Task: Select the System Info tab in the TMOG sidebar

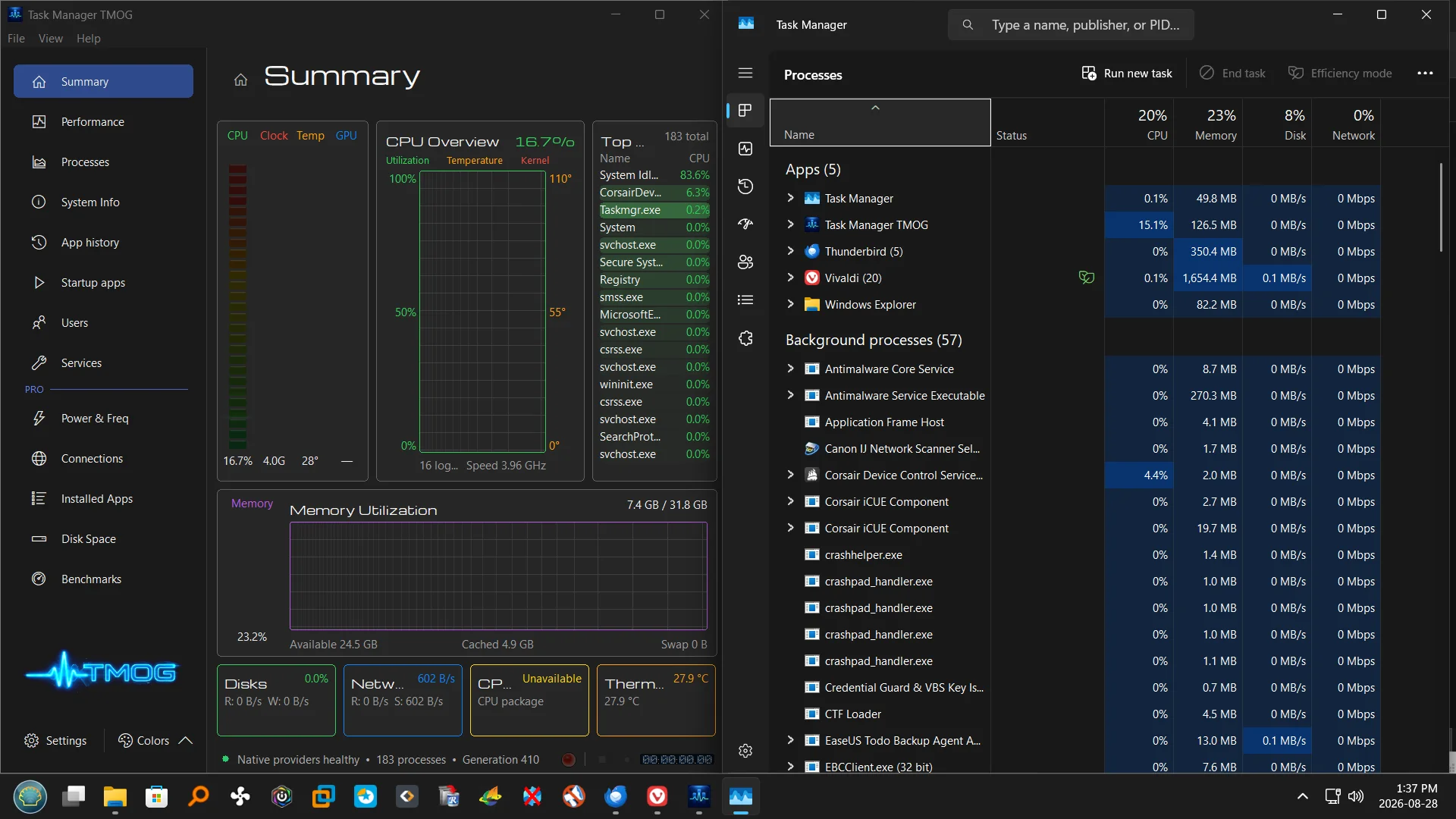Action: 103,202
